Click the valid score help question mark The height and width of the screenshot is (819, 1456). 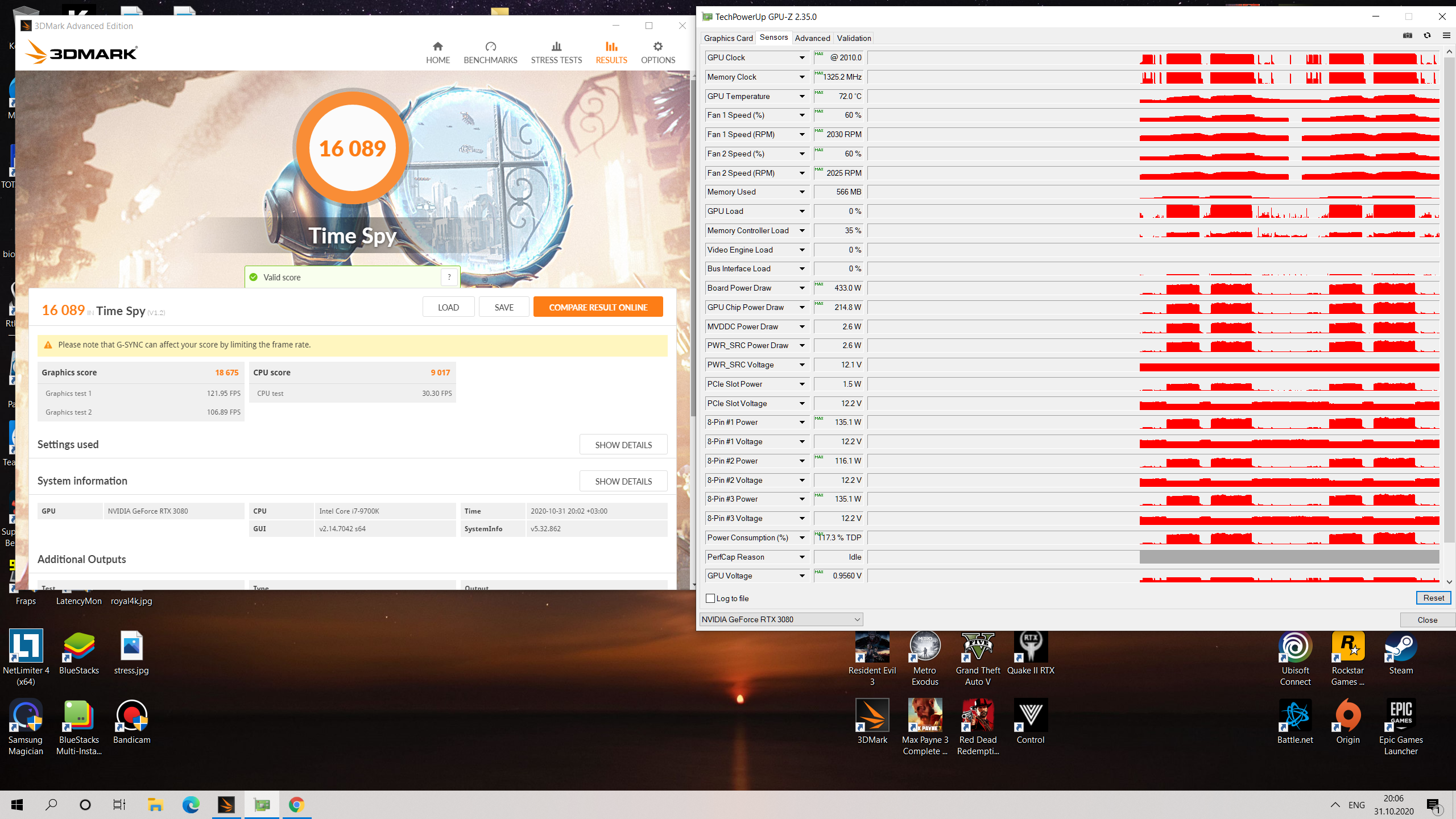pyautogui.click(x=449, y=277)
